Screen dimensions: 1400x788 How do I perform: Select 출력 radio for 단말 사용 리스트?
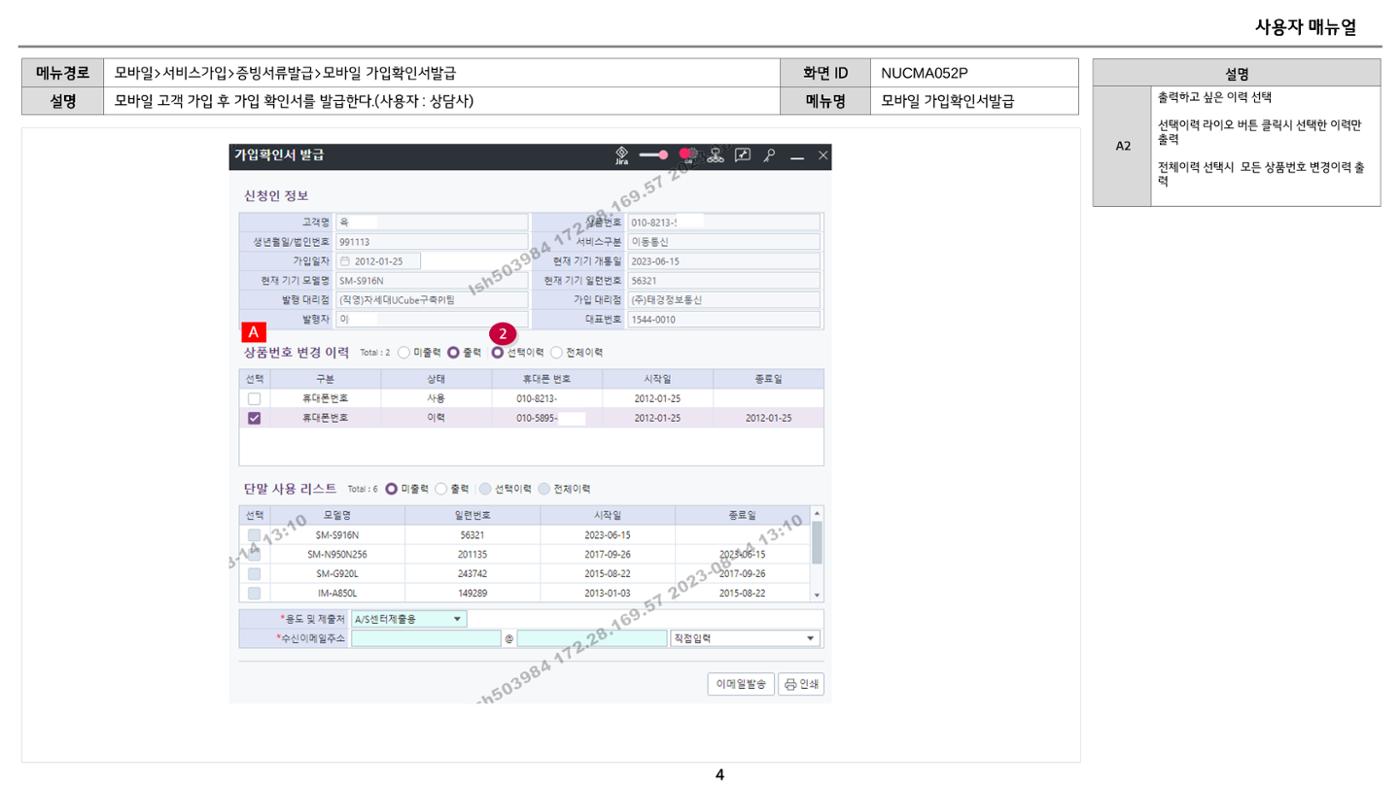coord(441,489)
